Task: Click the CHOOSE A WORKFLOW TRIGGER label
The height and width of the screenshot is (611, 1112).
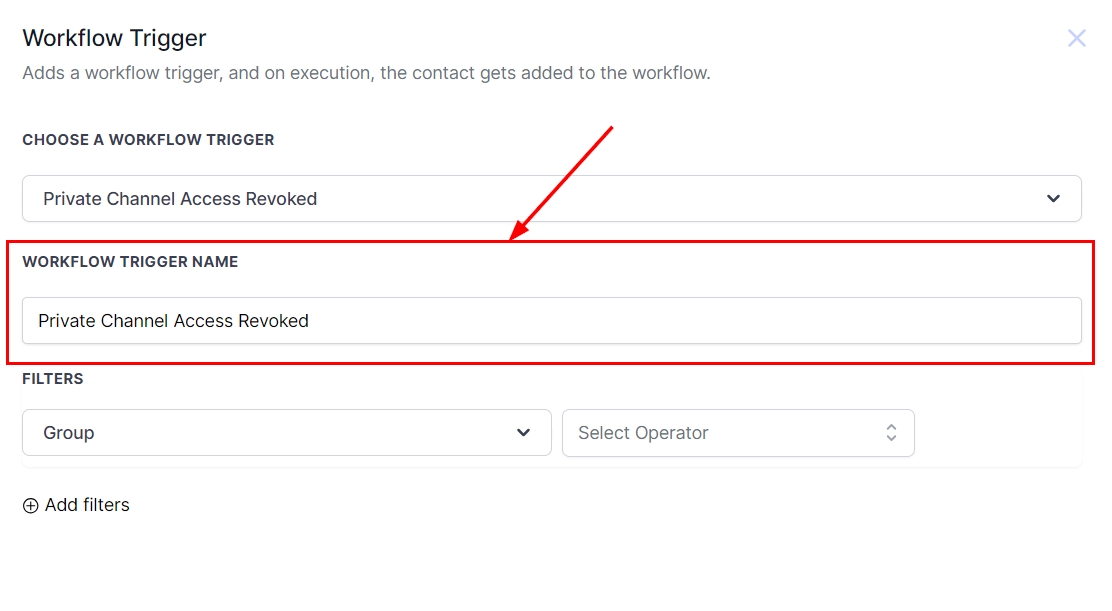Action: click(x=148, y=140)
